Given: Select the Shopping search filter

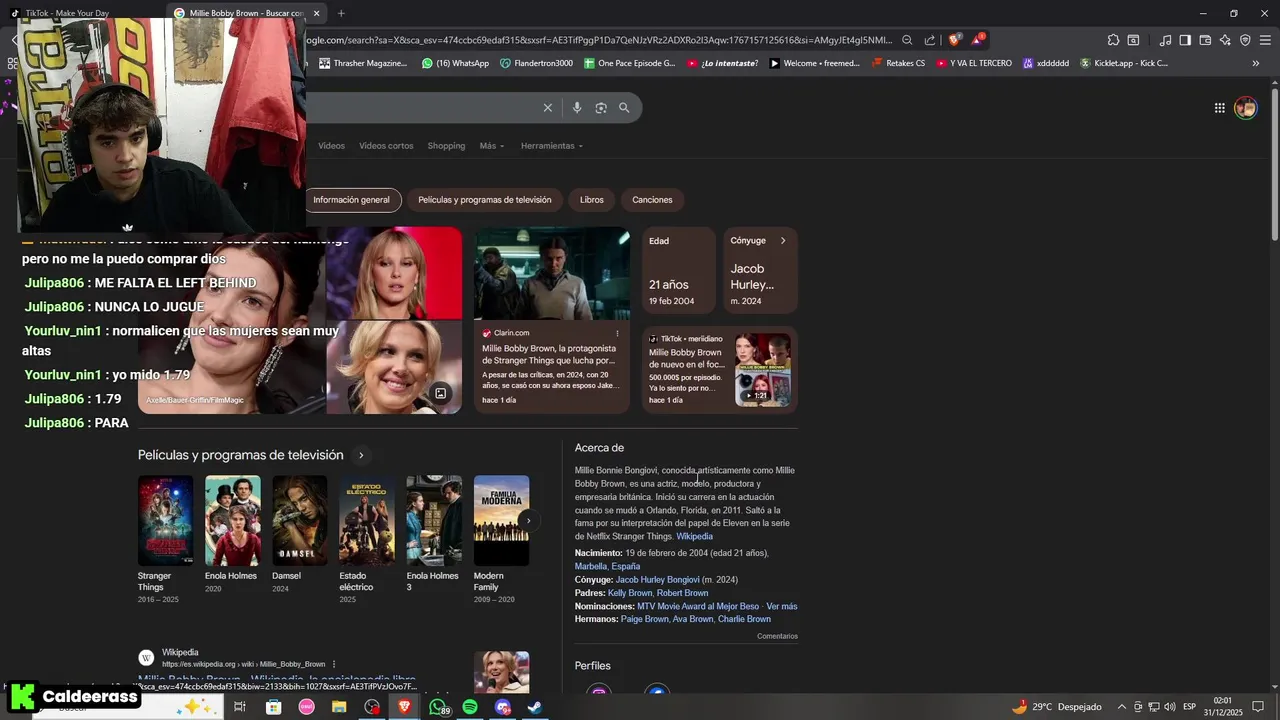Looking at the screenshot, I should (446, 146).
